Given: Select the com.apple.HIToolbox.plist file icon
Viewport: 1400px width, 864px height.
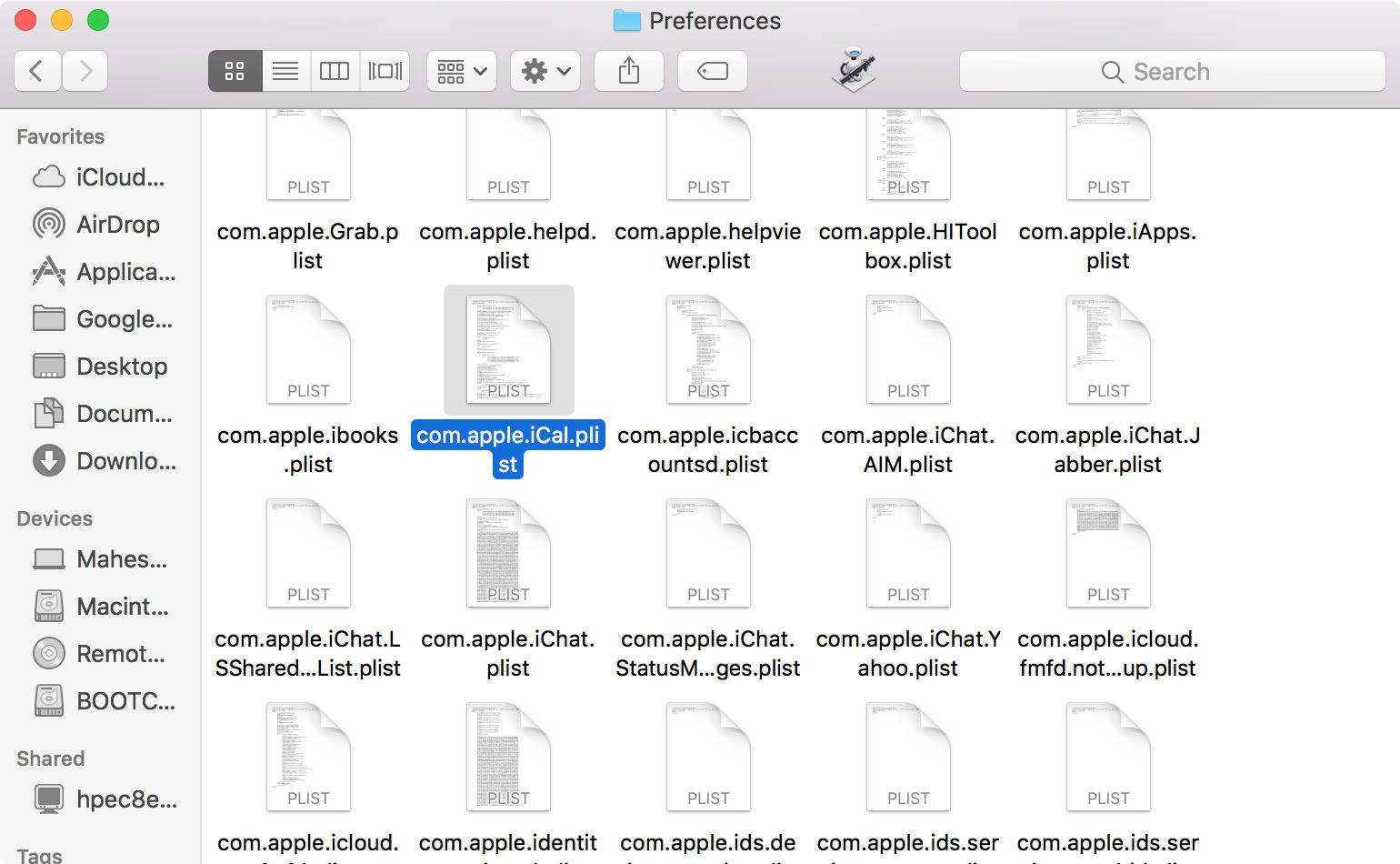Looking at the screenshot, I should click(908, 155).
